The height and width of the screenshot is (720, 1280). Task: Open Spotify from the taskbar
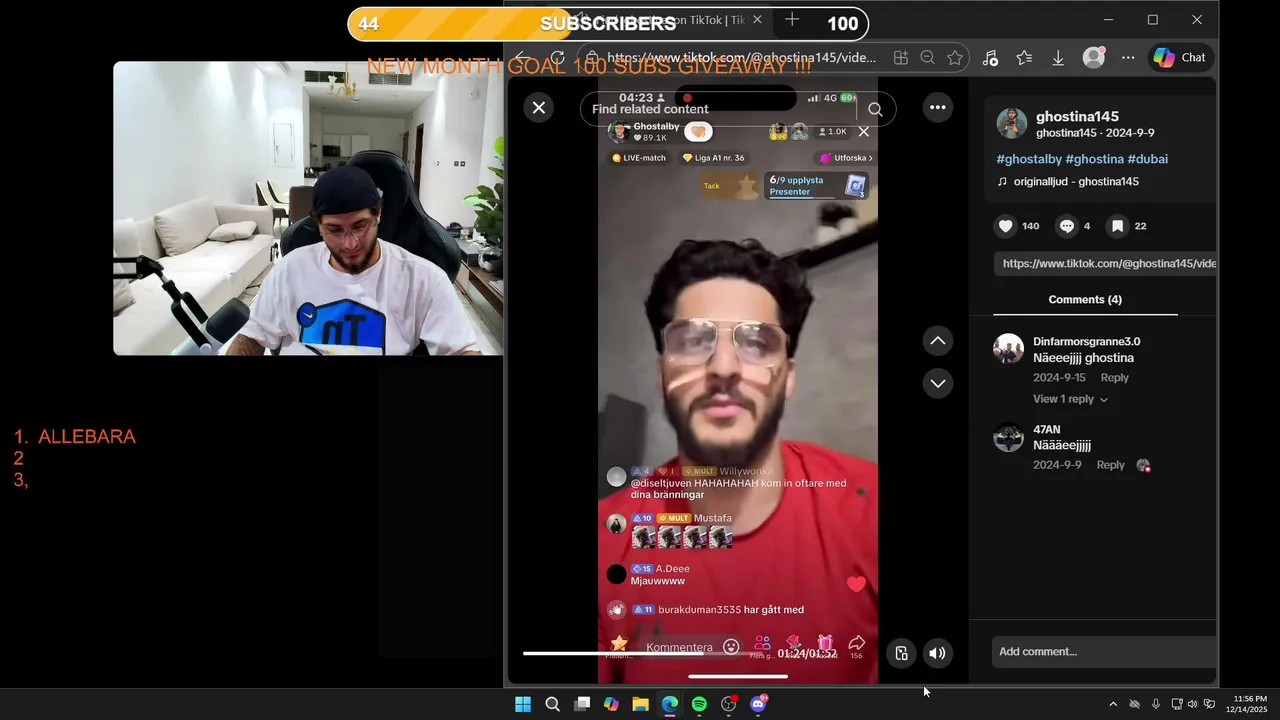coord(699,704)
